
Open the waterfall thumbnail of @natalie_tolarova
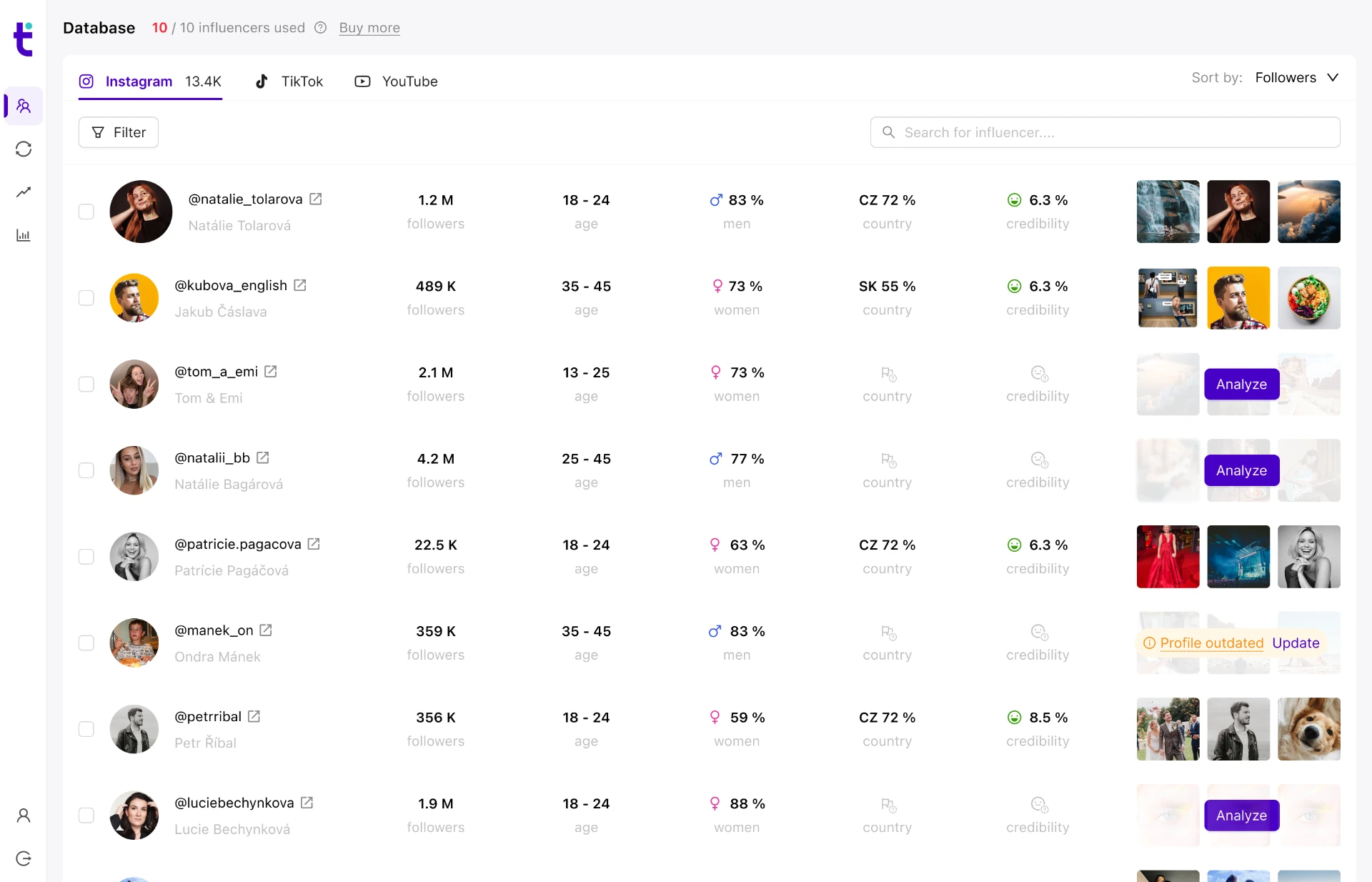[1168, 212]
